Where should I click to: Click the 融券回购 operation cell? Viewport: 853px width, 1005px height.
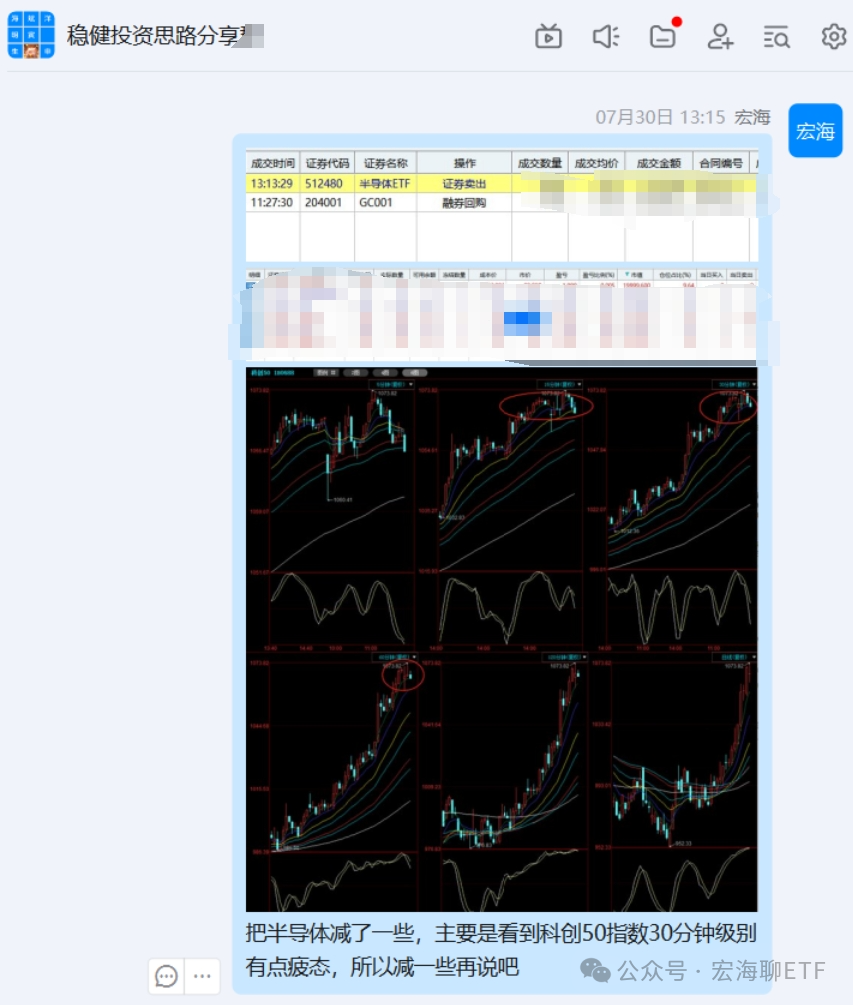[x=464, y=203]
